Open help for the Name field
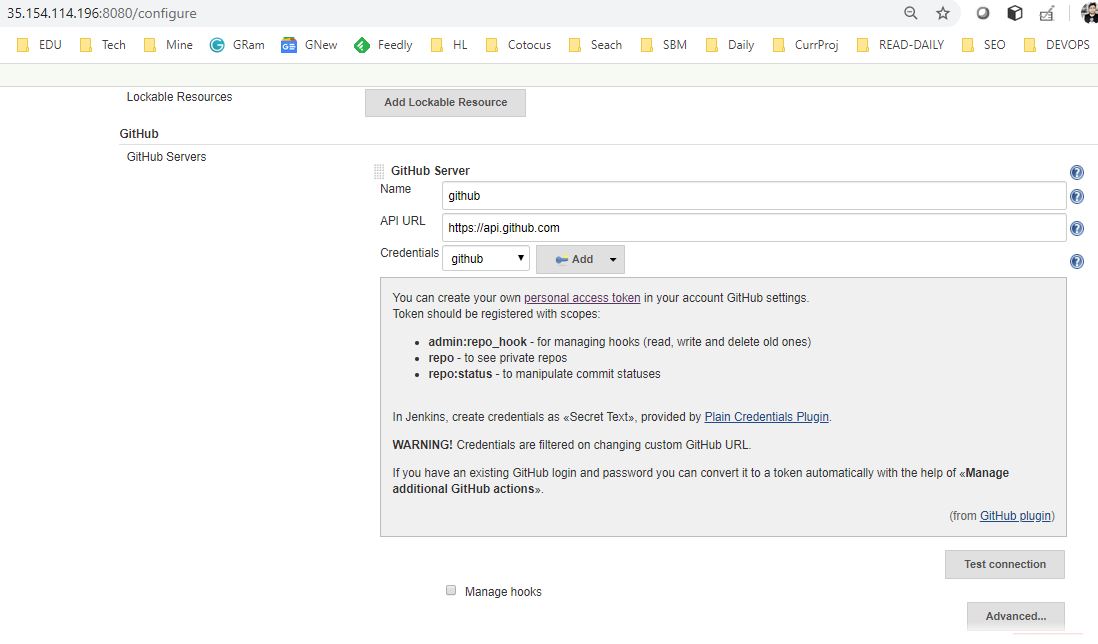Viewport: 1098px width, 644px height. pos(1077,197)
